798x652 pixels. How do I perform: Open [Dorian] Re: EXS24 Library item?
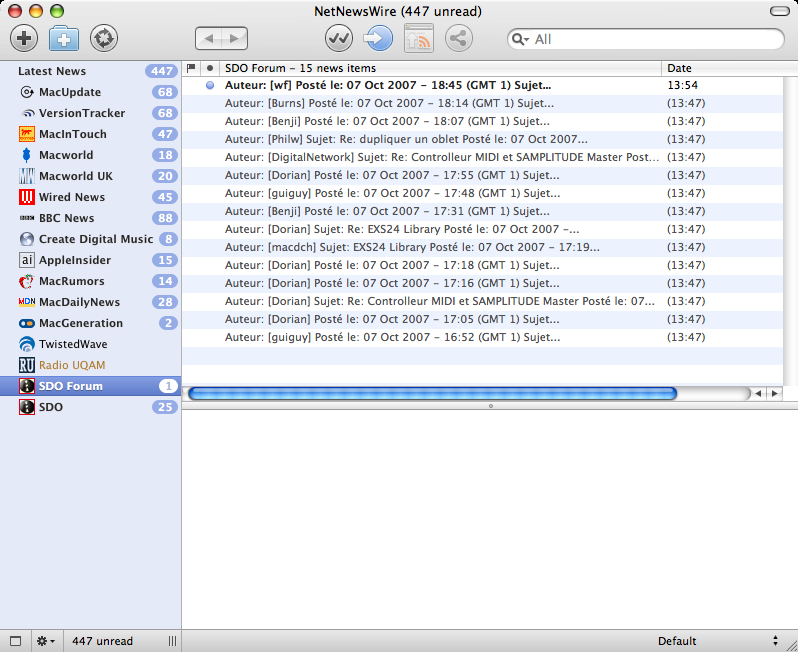[482, 229]
